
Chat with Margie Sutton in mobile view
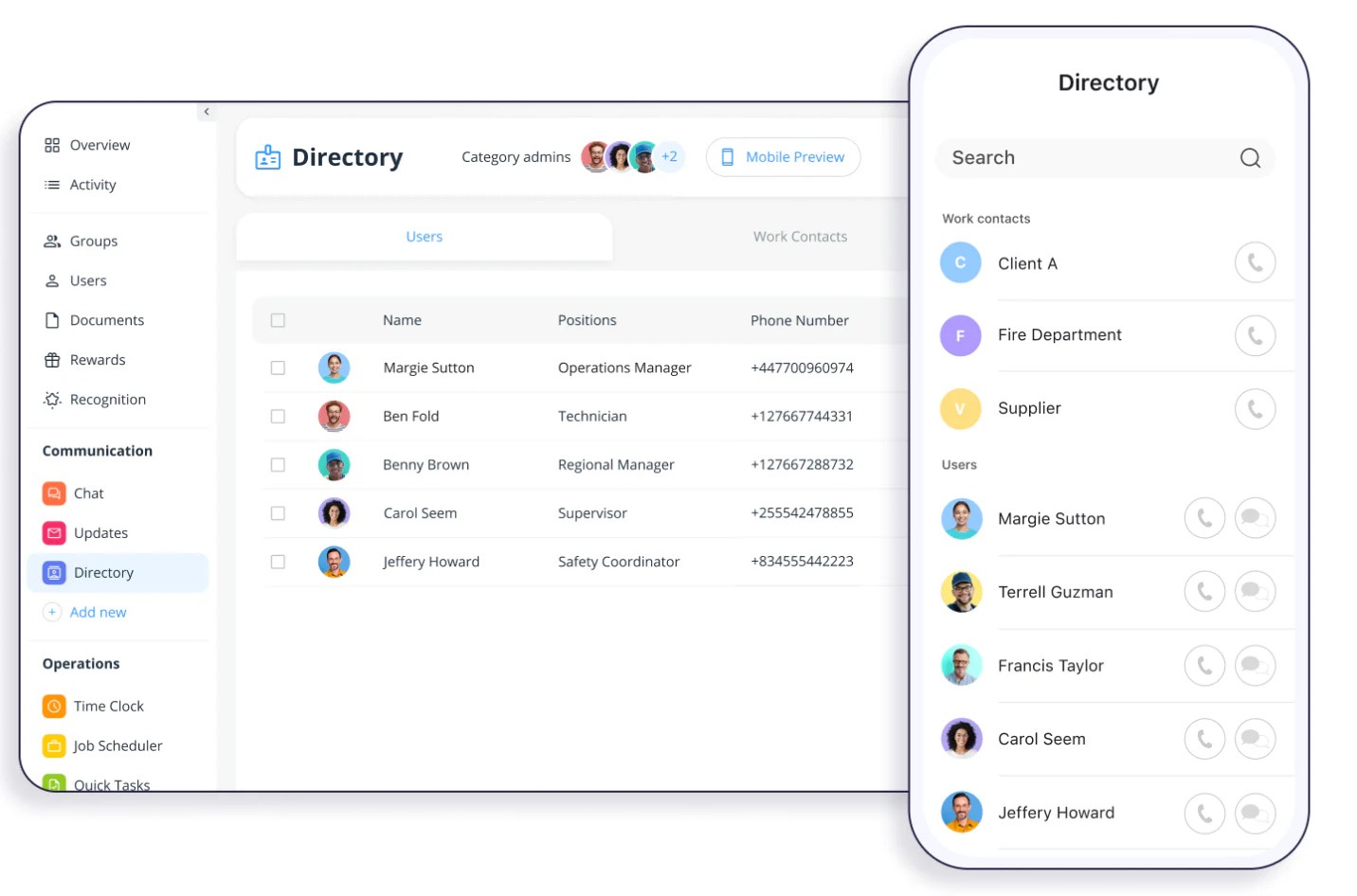click(x=1255, y=518)
